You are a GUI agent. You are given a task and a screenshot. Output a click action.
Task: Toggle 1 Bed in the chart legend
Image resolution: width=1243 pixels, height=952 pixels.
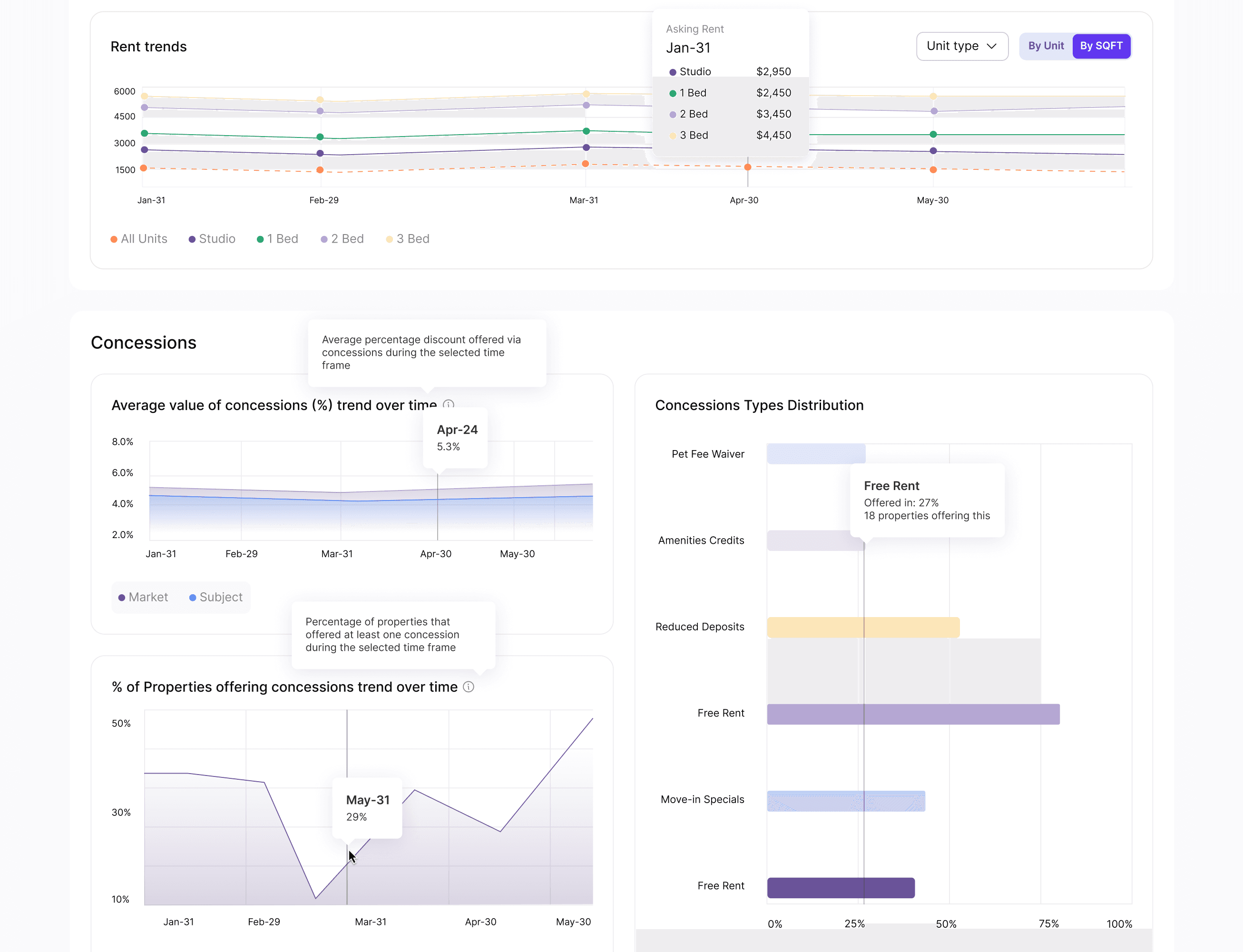(x=278, y=238)
